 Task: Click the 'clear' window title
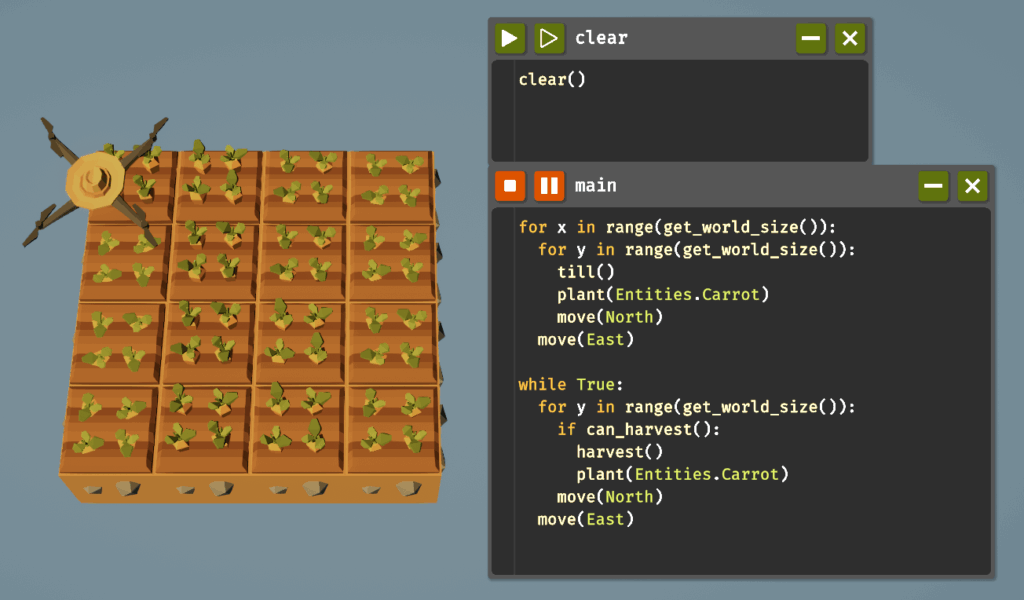(601, 39)
